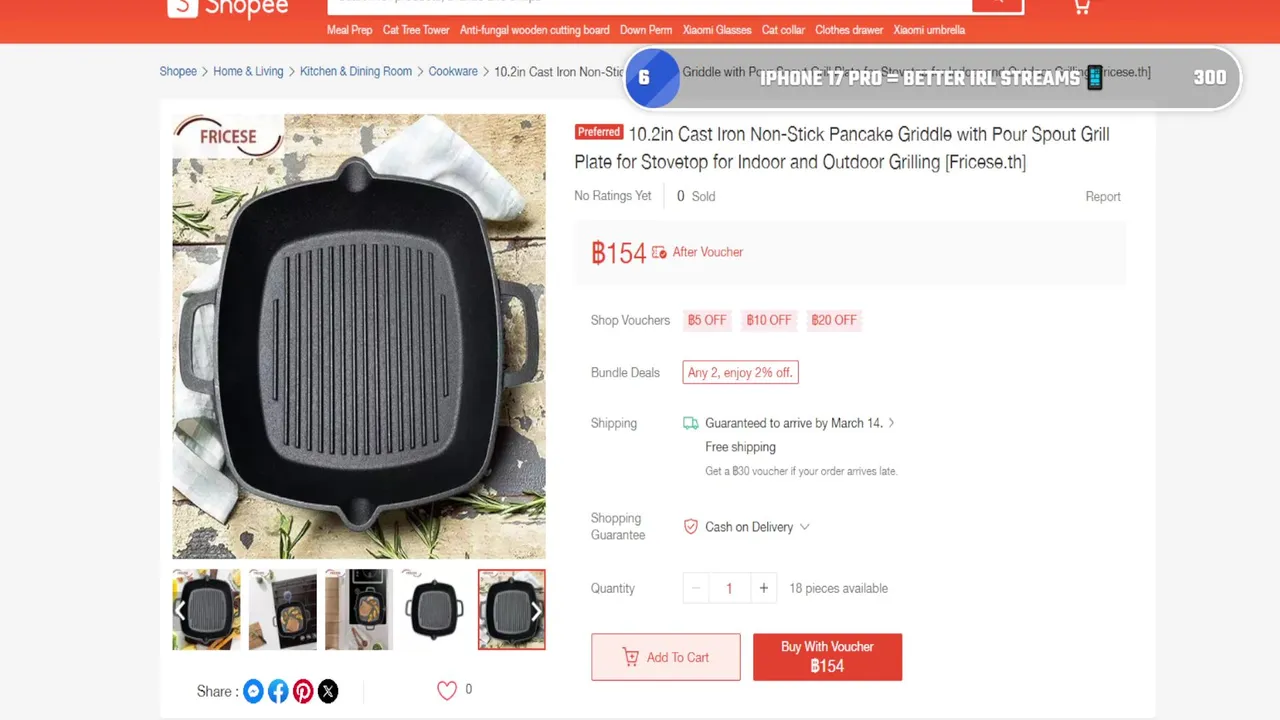Select the empty black griddle thumbnail

pos(435,610)
